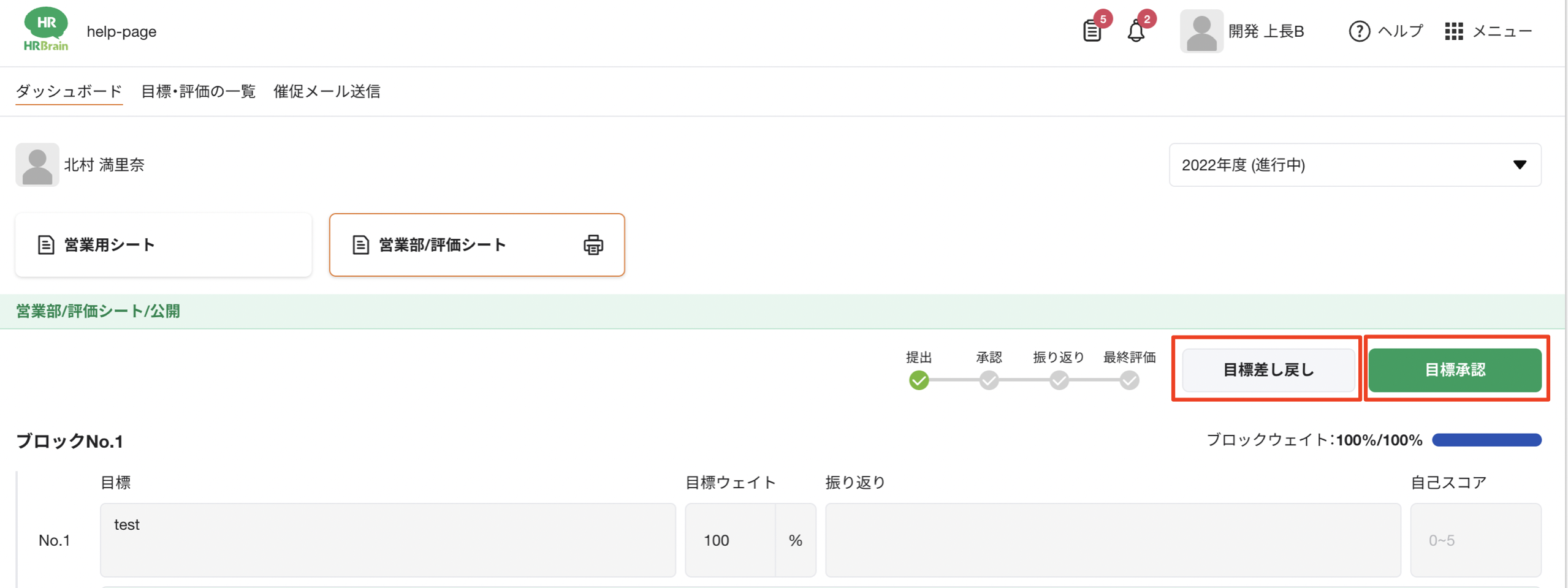Viewport: 1568px width, 588px height.
Task: Open the ヘルプ question mark icon
Action: 1359,31
